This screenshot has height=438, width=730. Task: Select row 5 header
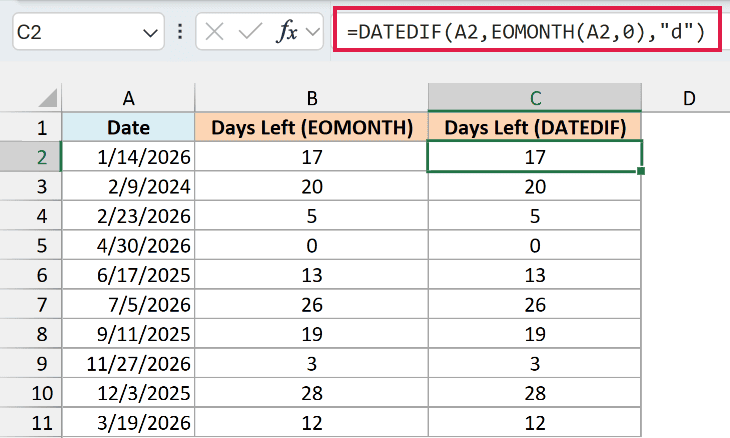(x=31, y=245)
